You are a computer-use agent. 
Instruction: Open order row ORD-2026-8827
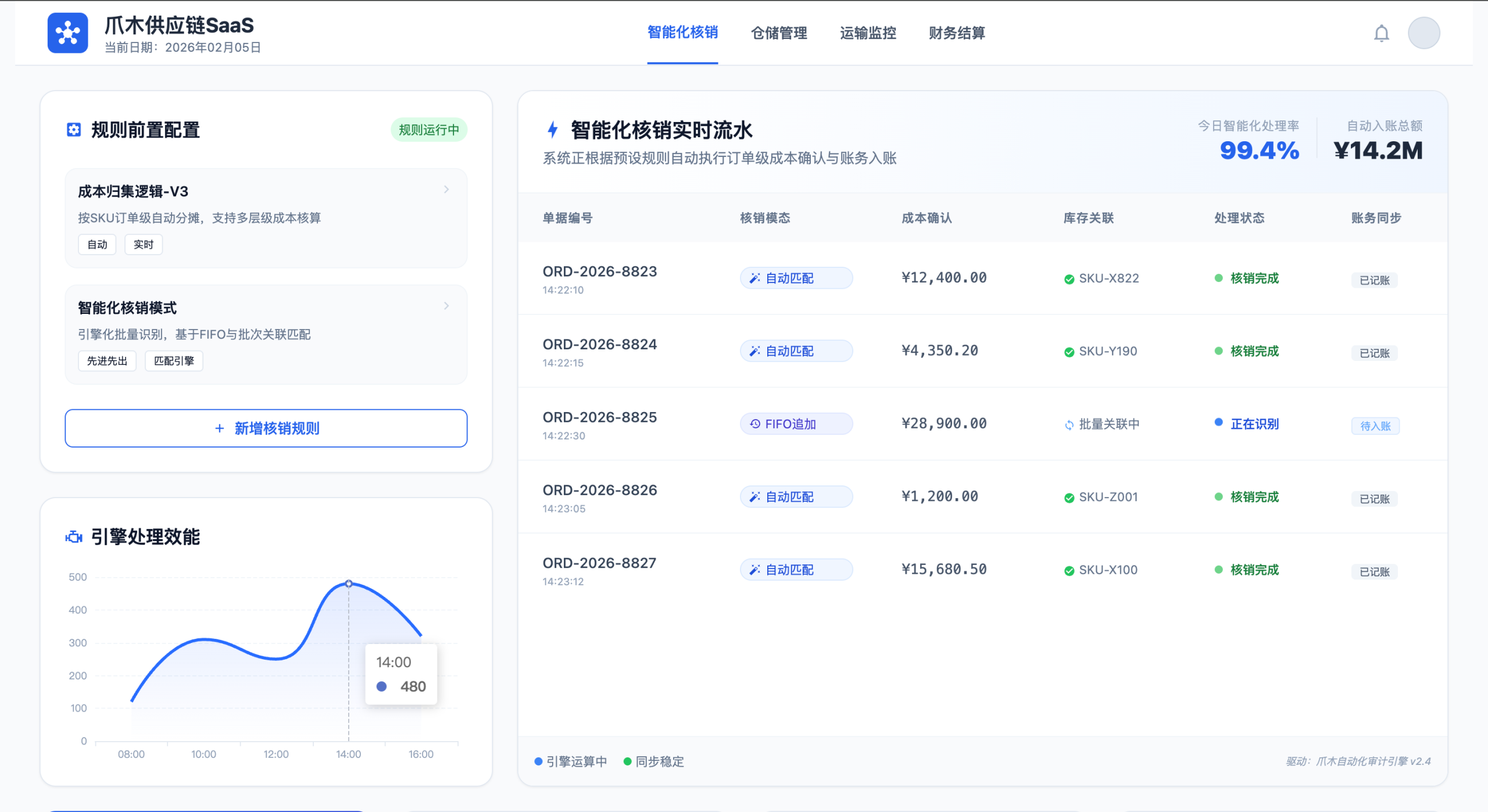coord(599,563)
